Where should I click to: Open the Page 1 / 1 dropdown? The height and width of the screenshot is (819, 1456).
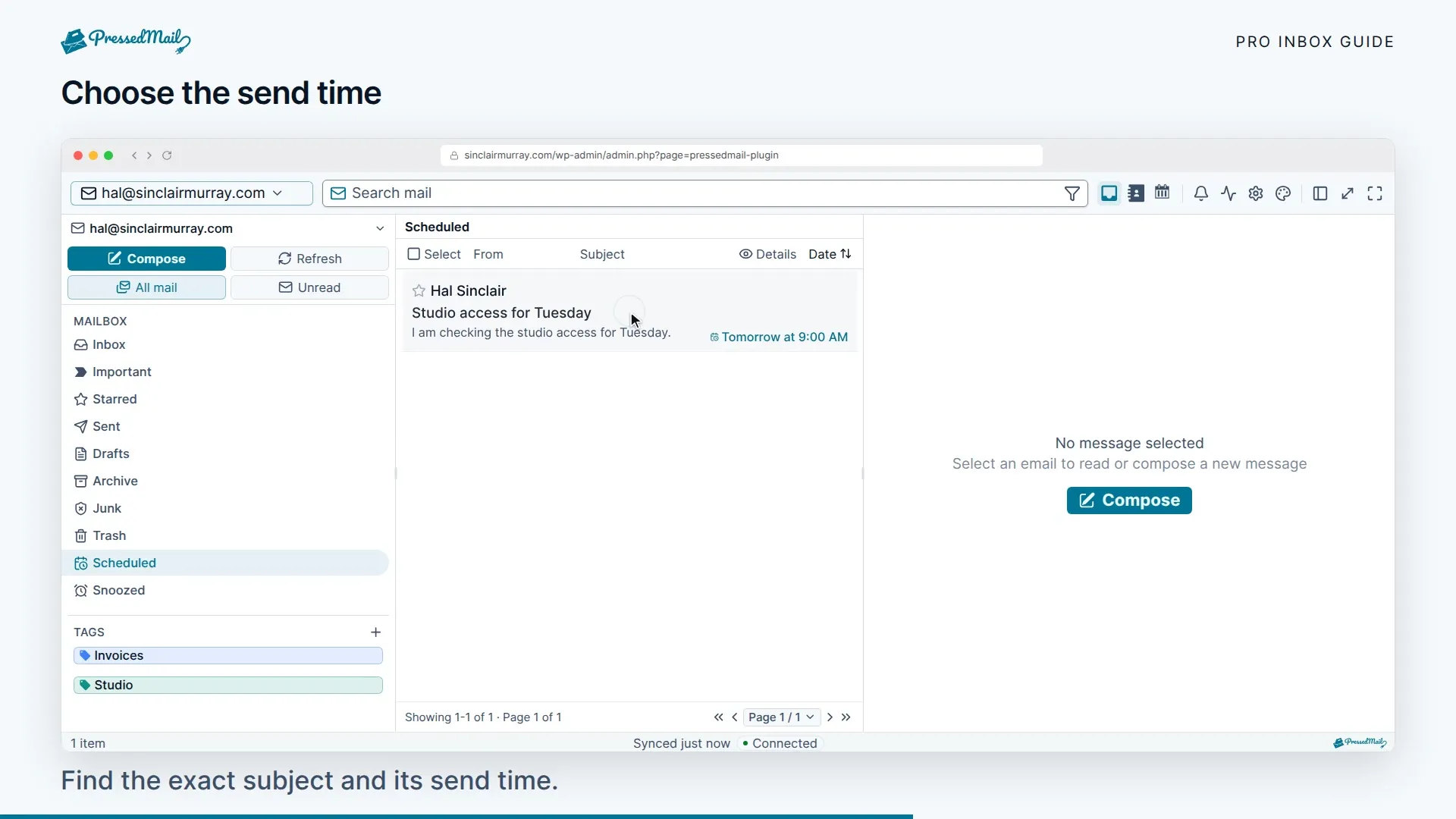click(781, 717)
